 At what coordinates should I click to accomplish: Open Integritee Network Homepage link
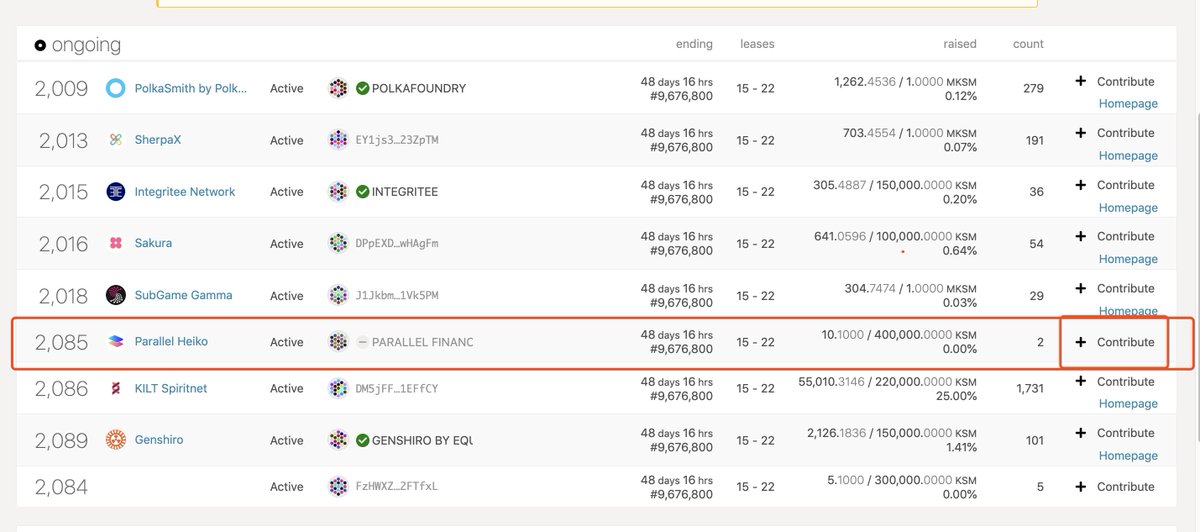(1128, 208)
